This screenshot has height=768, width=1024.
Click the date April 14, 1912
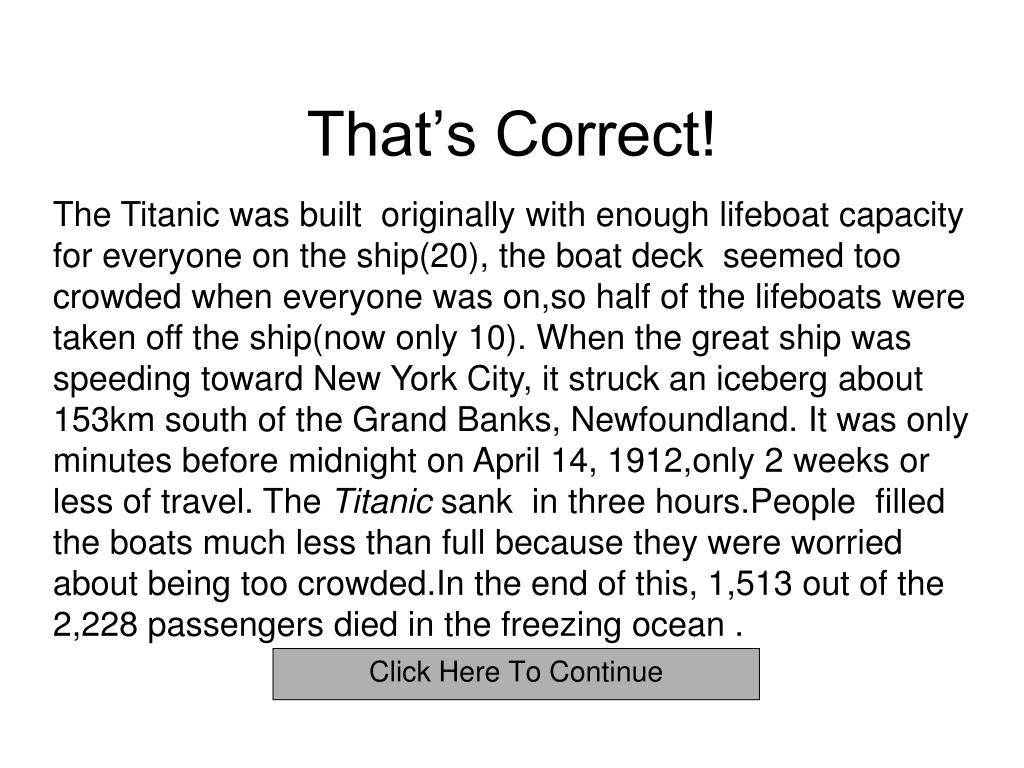point(578,461)
